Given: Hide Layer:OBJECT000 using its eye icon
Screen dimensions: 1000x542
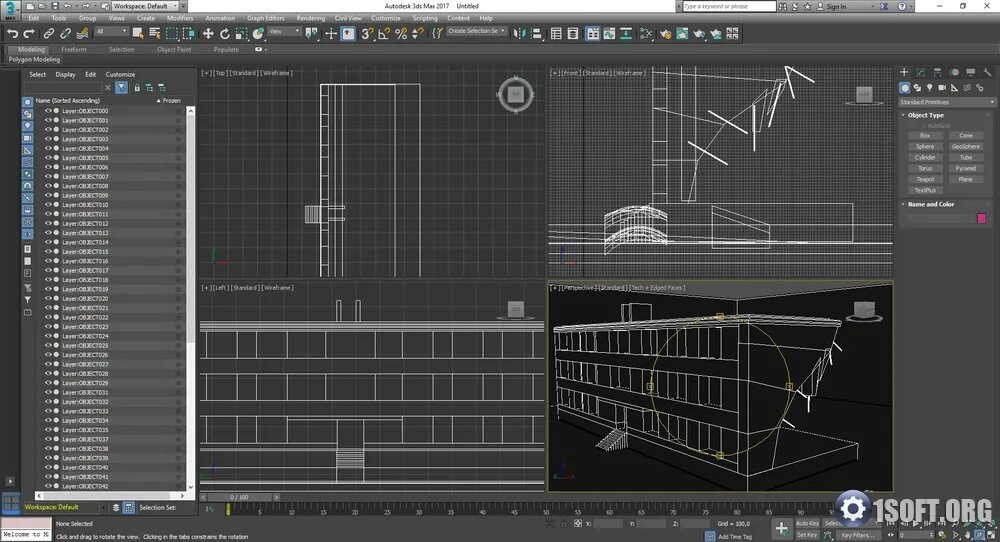Looking at the screenshot, I should pyautogui.click(x=48, y=111).
